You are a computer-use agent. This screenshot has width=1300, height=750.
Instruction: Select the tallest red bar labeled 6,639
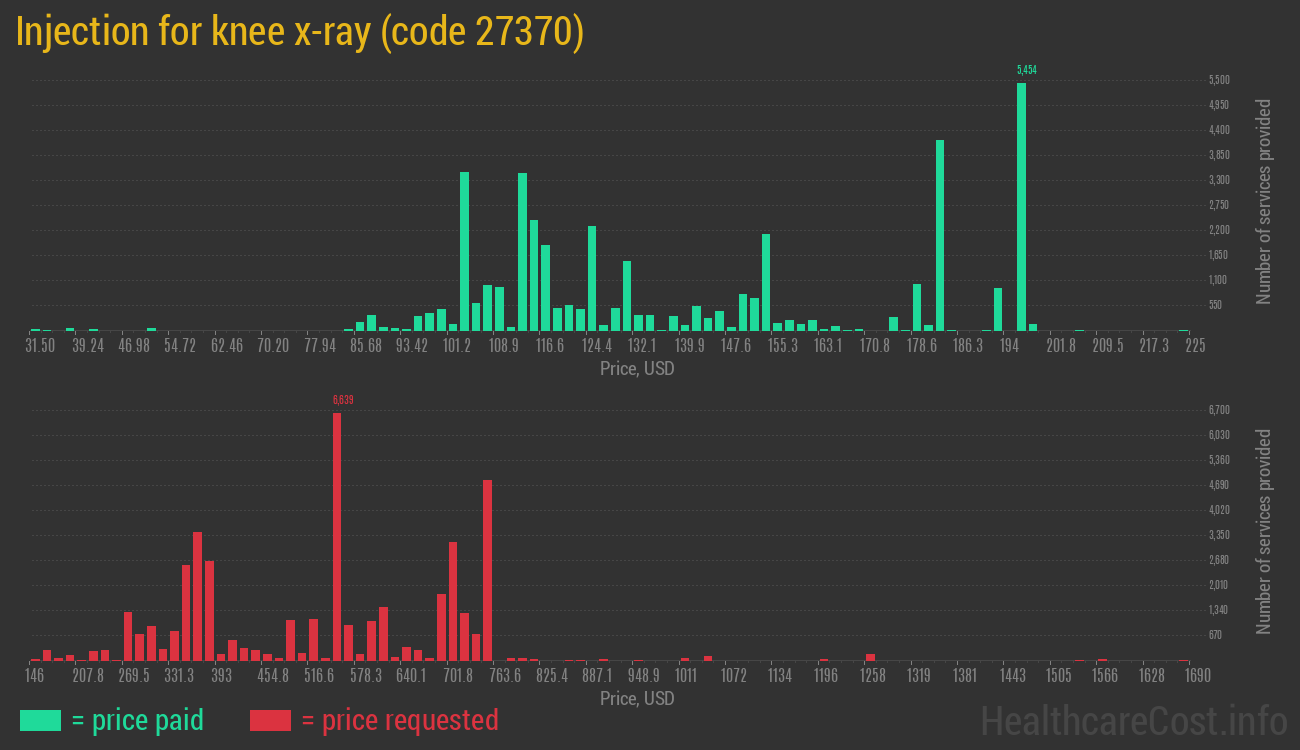point(337,536)
